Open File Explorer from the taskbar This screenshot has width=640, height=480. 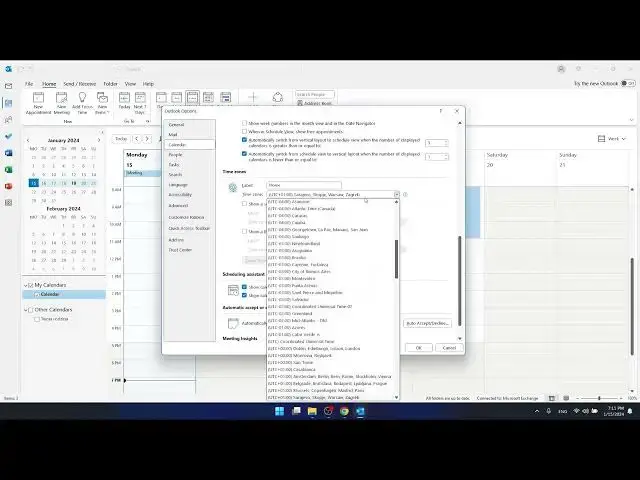(312, 411)
